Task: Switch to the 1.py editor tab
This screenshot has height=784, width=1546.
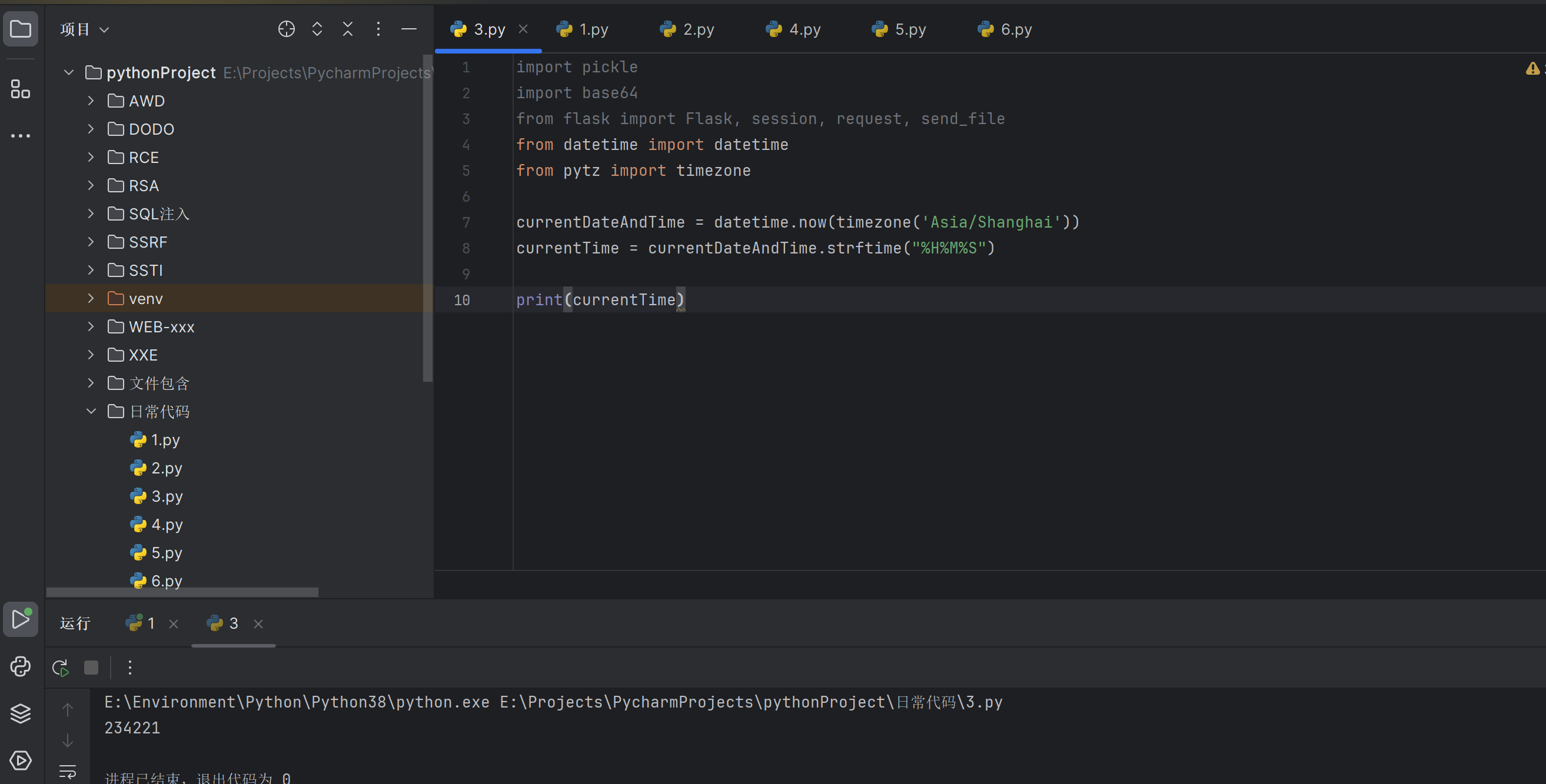Action: pos(582,29)
